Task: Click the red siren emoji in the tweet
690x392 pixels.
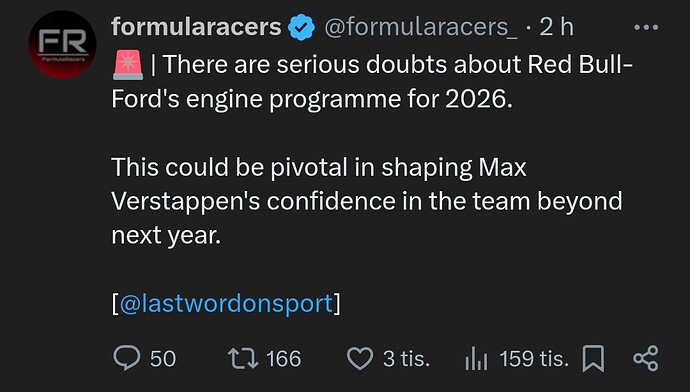Action: pyautogui.click(x=128, y=65)
